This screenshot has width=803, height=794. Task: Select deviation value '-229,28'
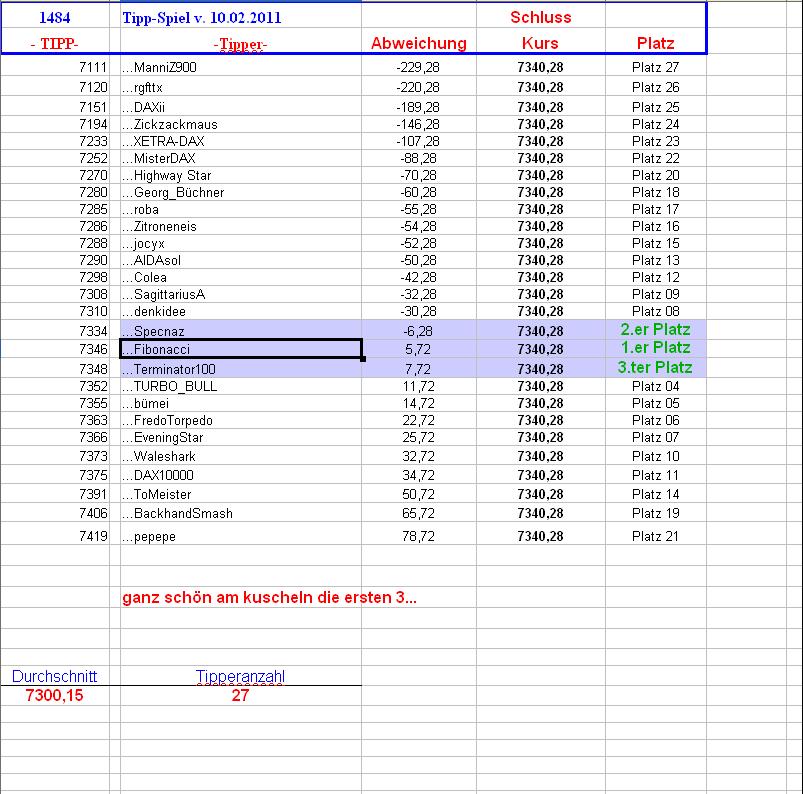coord(418,67)
